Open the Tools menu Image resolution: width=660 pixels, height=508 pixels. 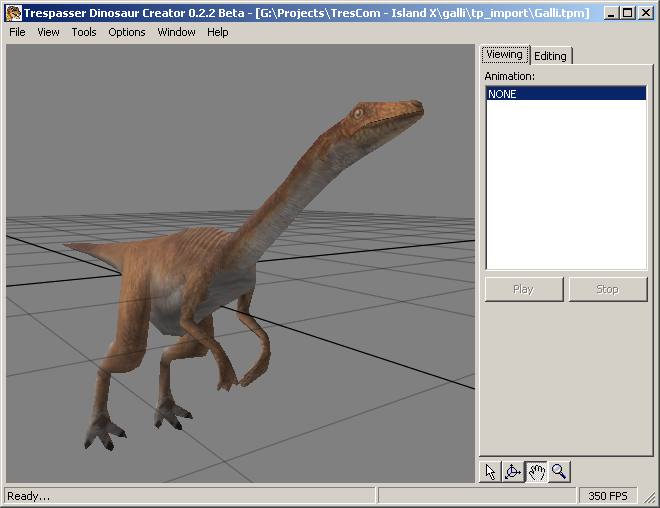[x=84, y=32]
